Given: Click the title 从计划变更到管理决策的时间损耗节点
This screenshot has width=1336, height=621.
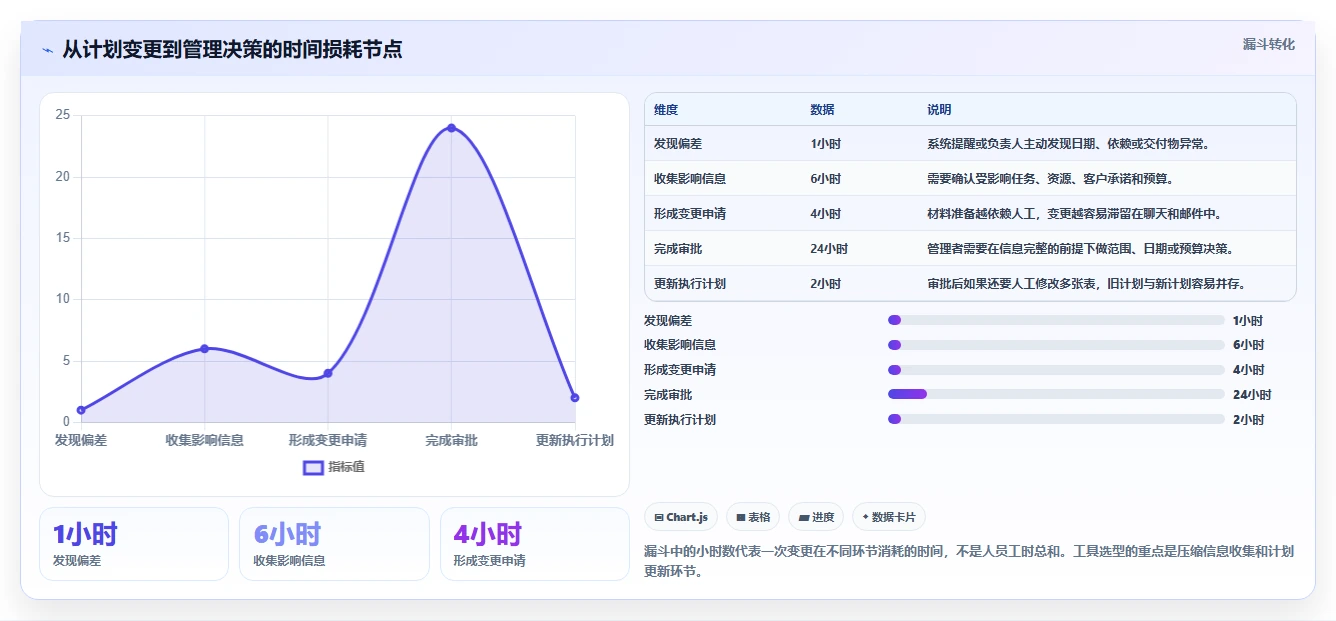Looking at the screenshot, I should [232, 50].
